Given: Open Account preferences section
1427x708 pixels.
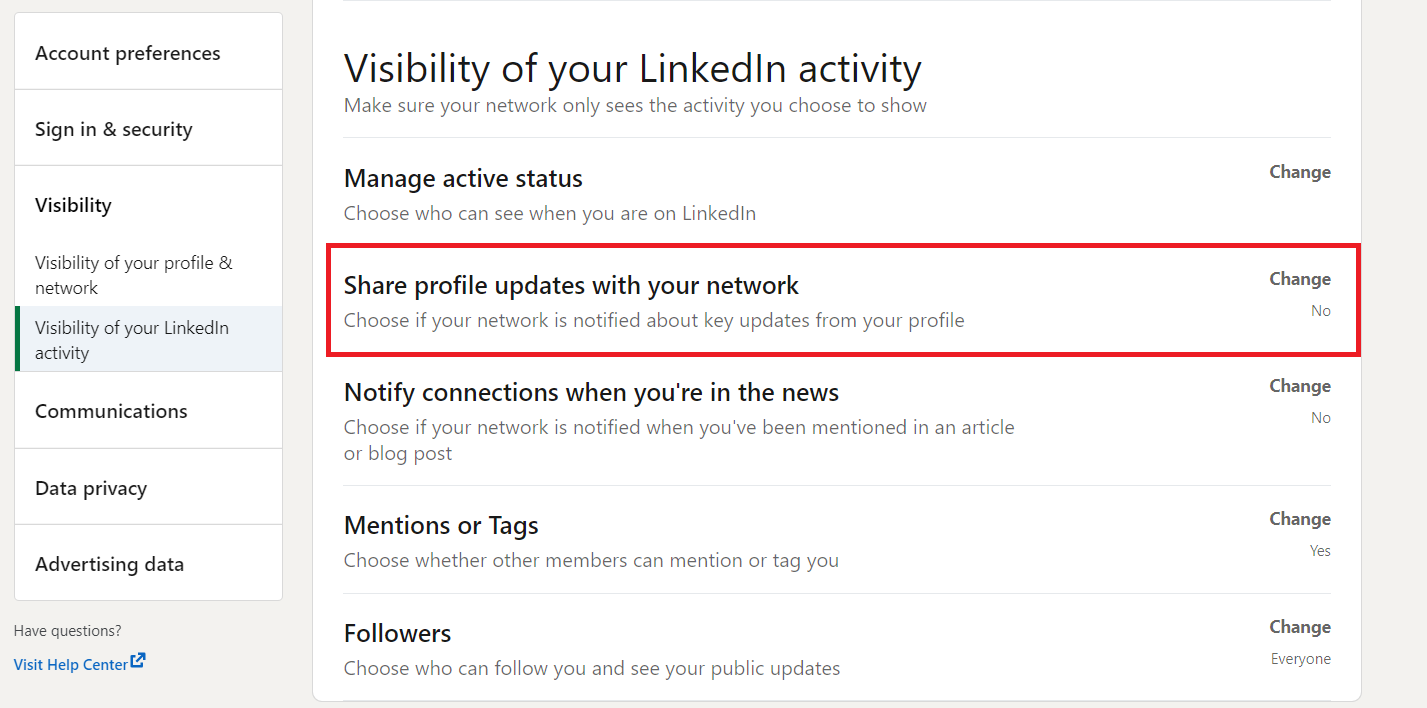Looking at the screenshot, I should pos(149,53).
